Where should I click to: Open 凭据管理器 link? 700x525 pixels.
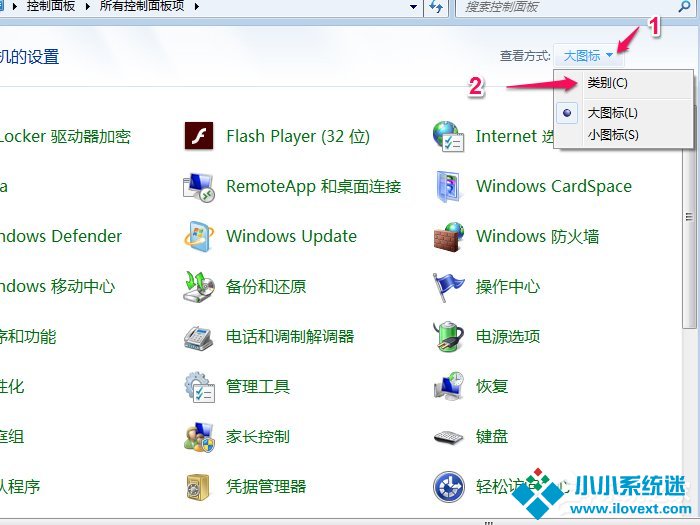tap(266, 487)
